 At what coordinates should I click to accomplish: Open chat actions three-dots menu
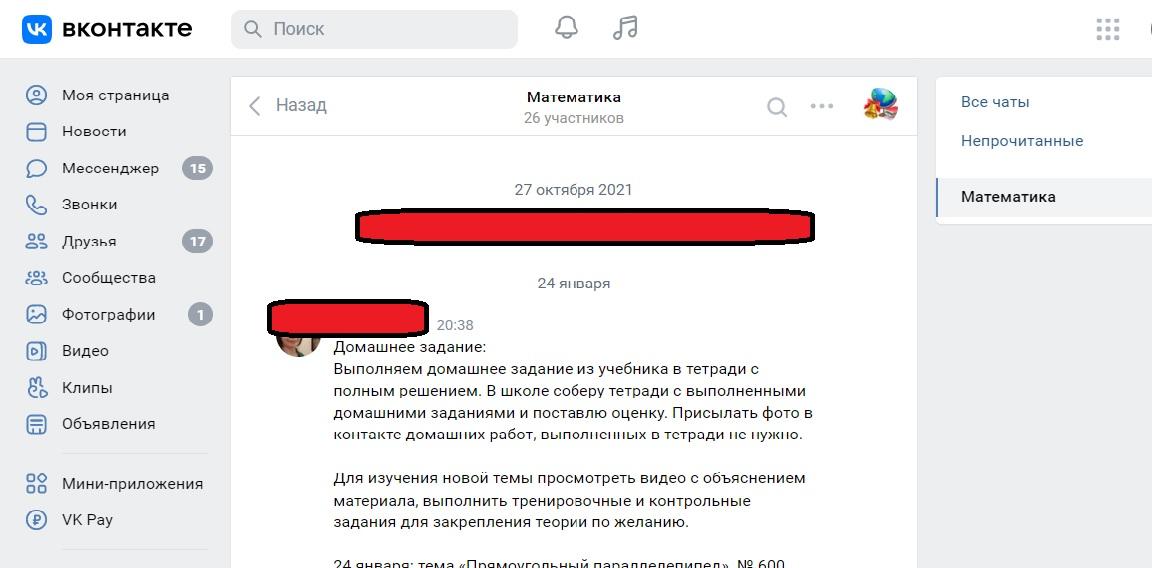pyautogui.click(x=821, y=106)
